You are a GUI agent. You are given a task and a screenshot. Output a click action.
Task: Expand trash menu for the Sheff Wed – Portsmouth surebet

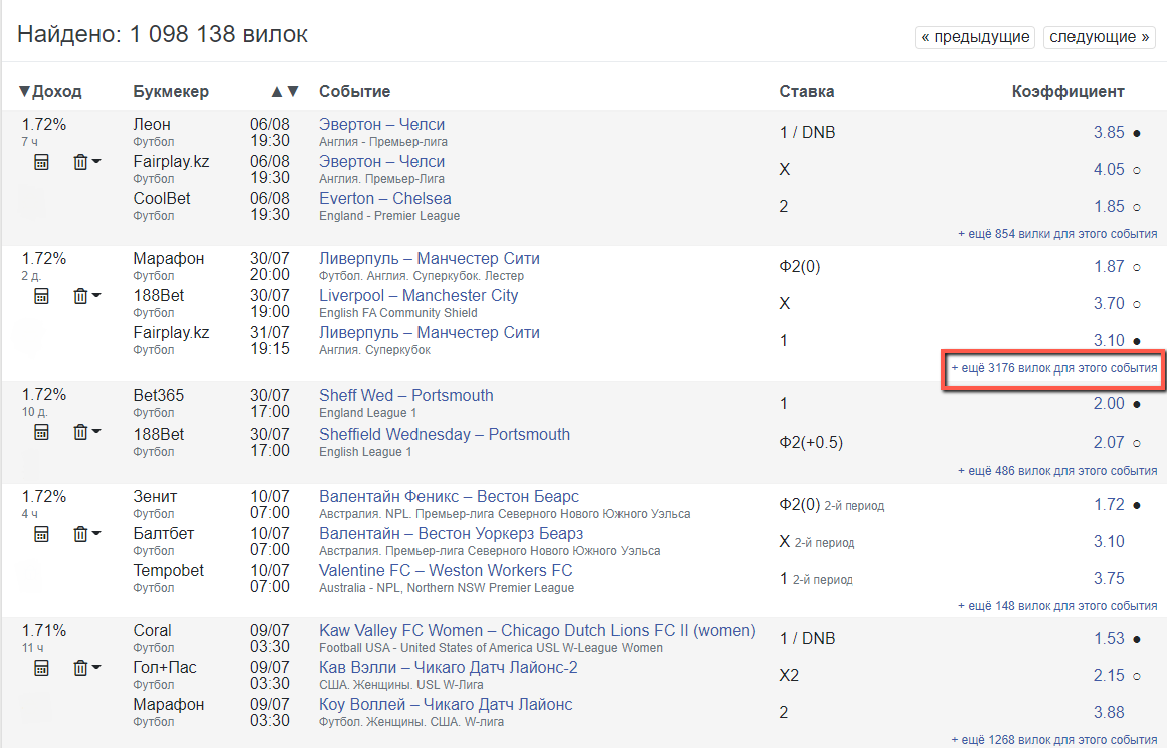pyautogui.click(x=86, y=432)
